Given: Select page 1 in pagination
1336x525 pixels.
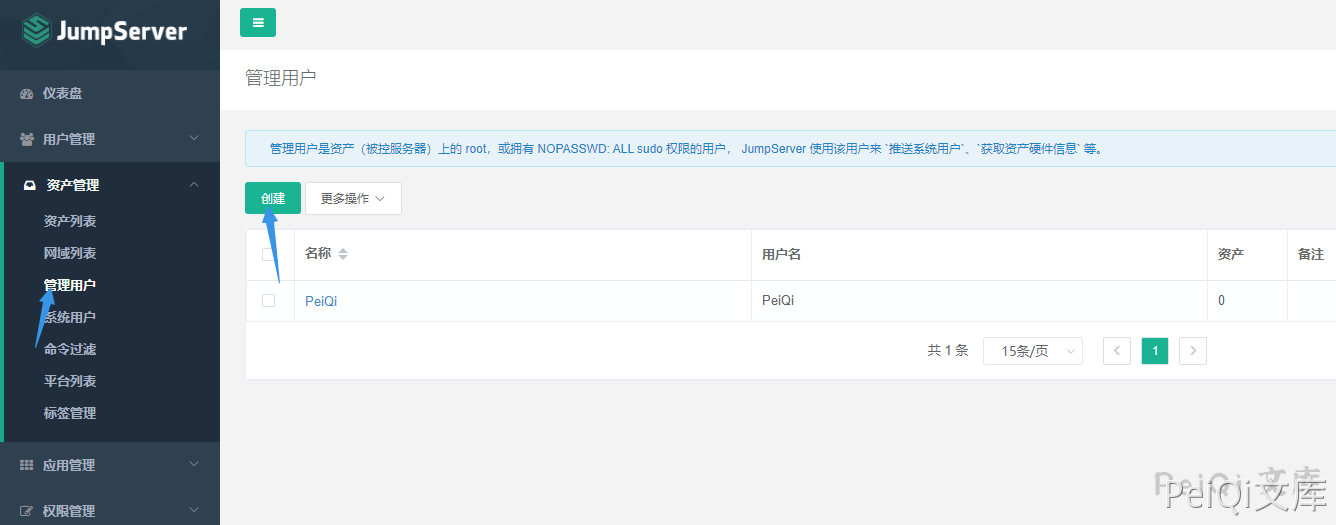Looking at the screenshot, I should tap(1155, 351).
